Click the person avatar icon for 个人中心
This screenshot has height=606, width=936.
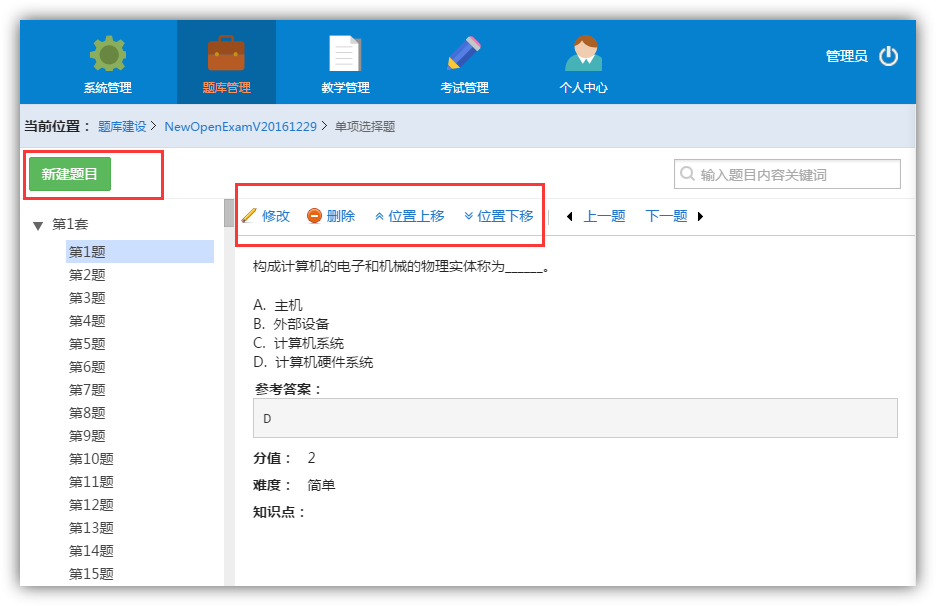[x=584, y=53]
